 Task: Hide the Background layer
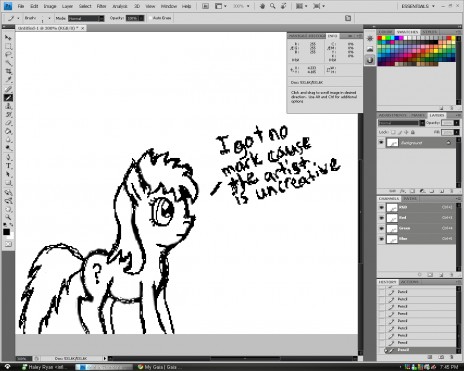[x=381, y=143]
